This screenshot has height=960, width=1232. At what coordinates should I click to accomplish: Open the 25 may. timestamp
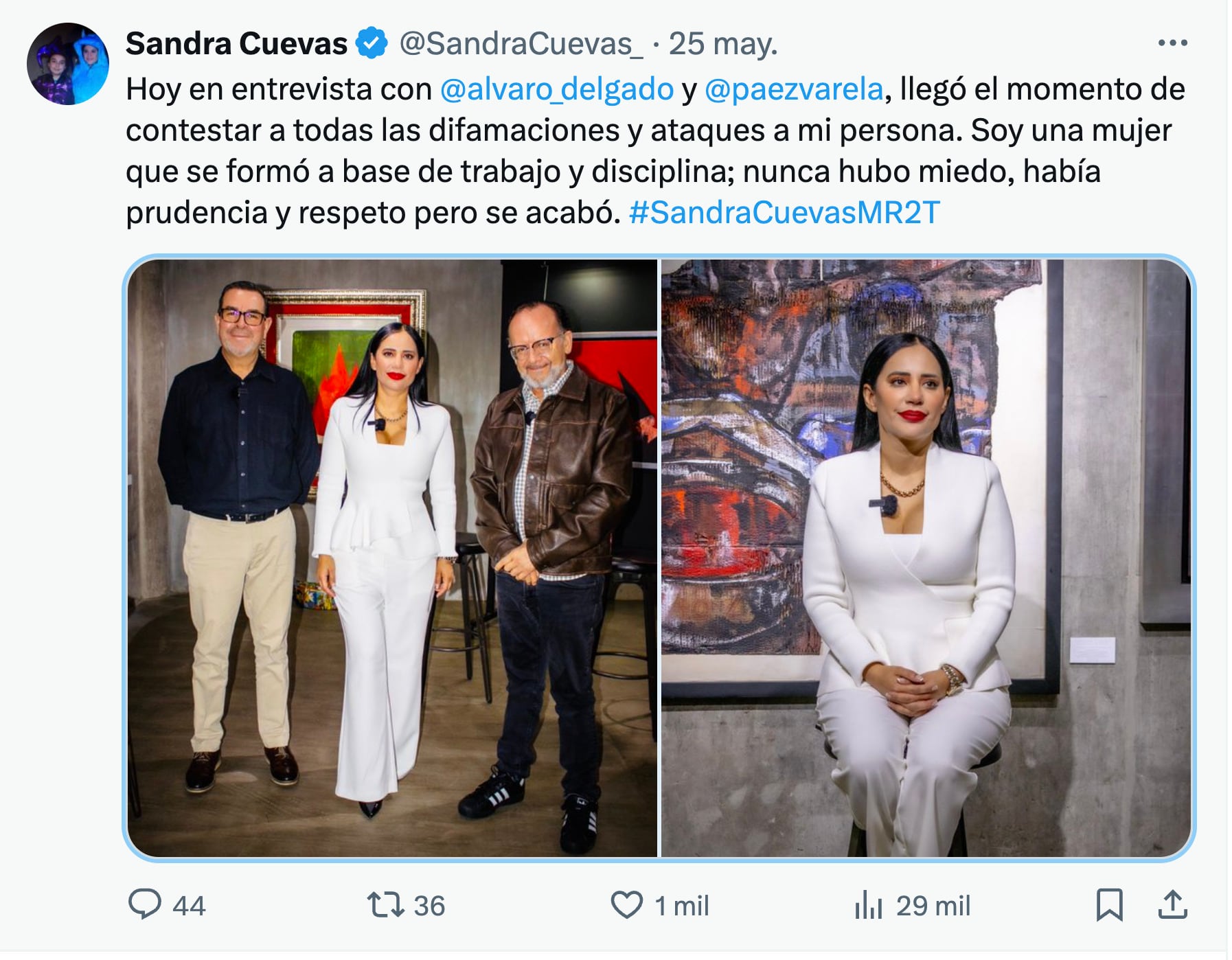723,43
